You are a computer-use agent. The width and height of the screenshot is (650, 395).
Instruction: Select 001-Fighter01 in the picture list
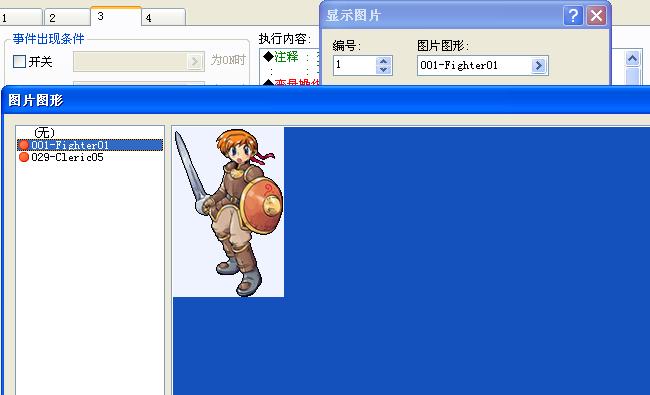pyautogui.click(x=90, y=145)
